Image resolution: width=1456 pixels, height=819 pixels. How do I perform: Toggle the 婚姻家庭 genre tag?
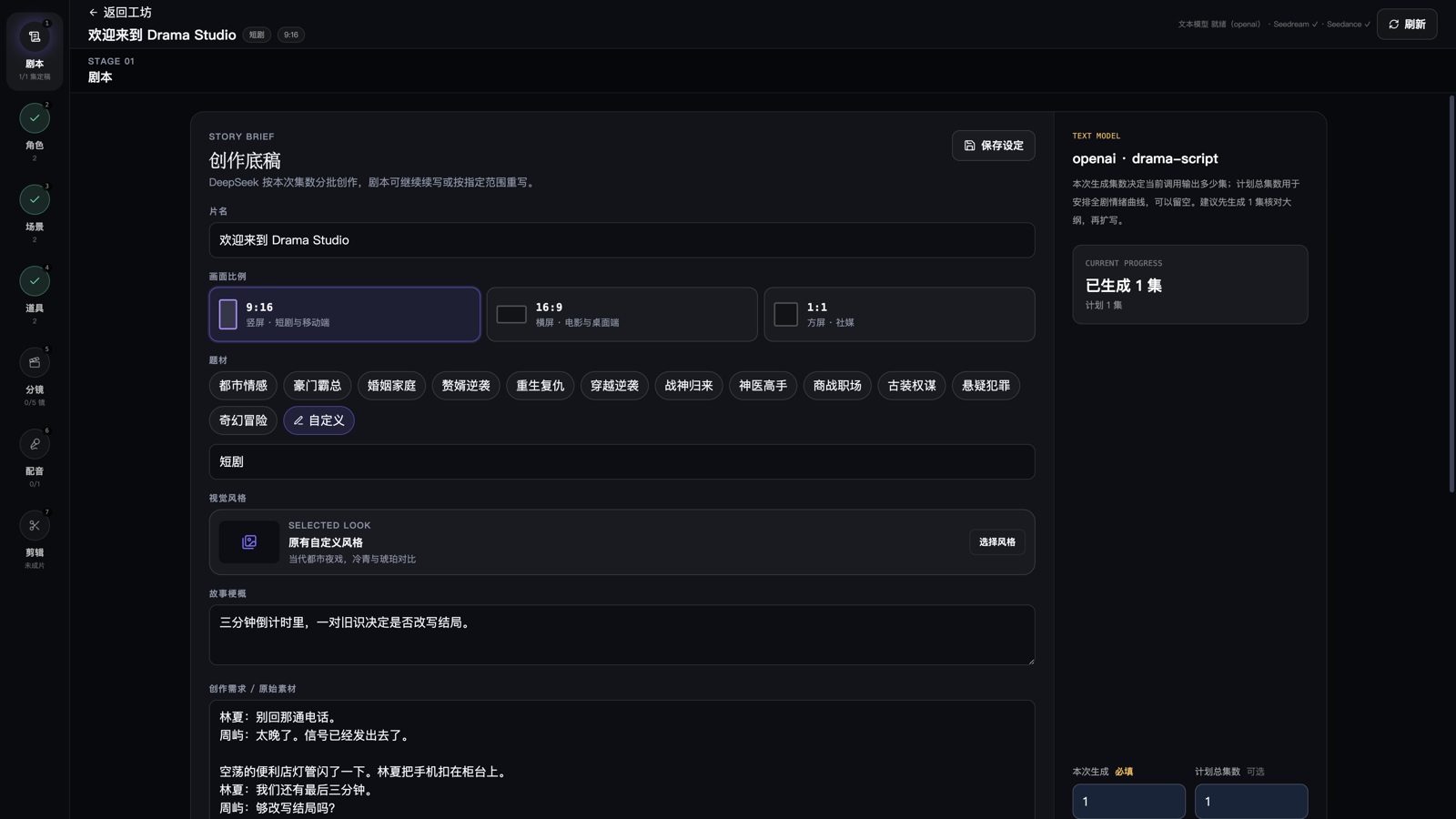click(x=391, y=386)
